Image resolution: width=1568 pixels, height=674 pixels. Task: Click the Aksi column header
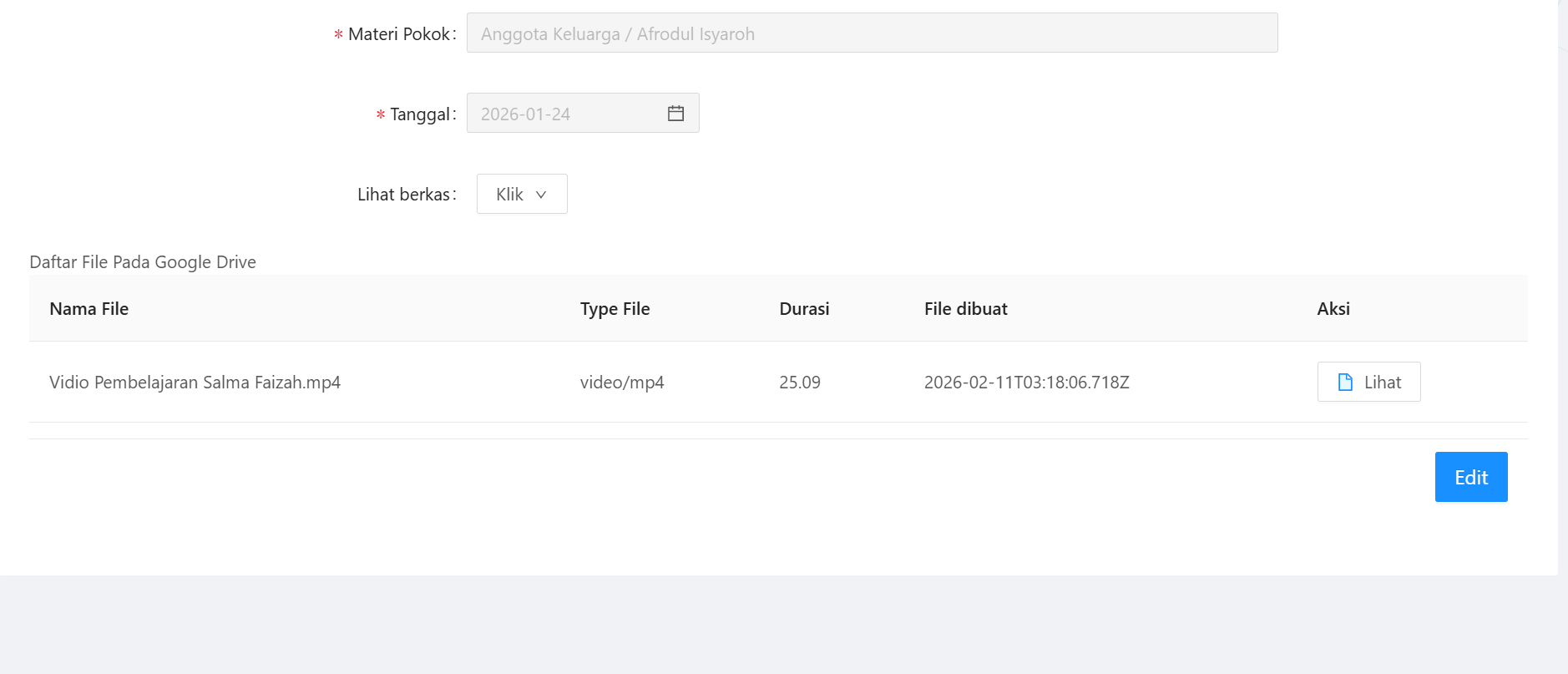(x=1333, y=309)
